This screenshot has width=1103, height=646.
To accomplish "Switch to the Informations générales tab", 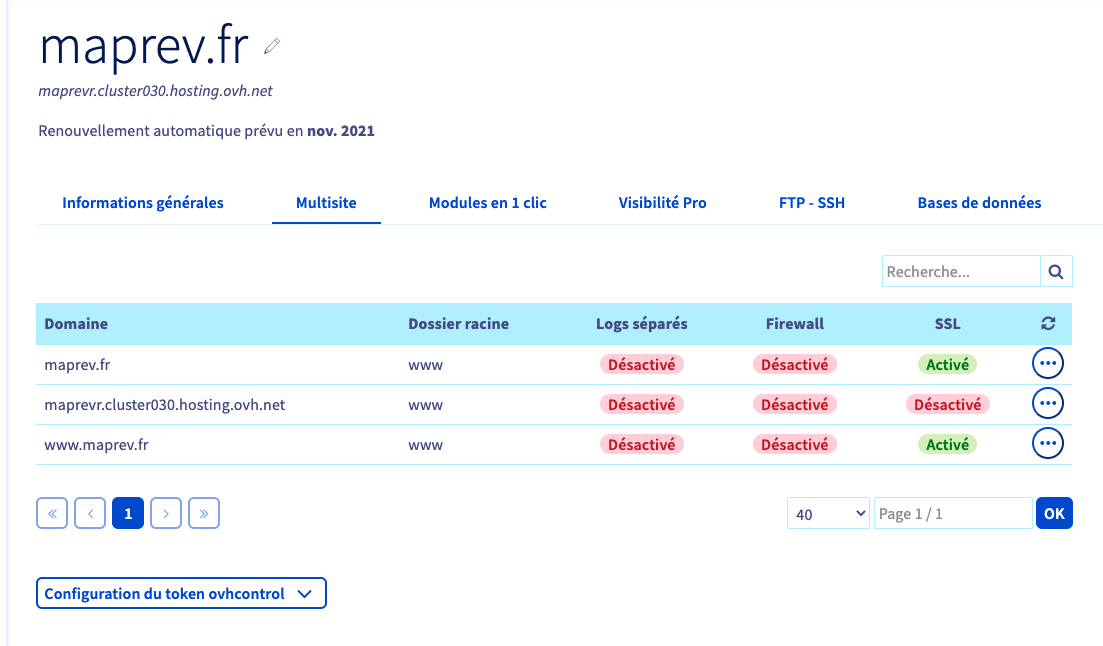I will pyautogui.click(x=143, y=203).
